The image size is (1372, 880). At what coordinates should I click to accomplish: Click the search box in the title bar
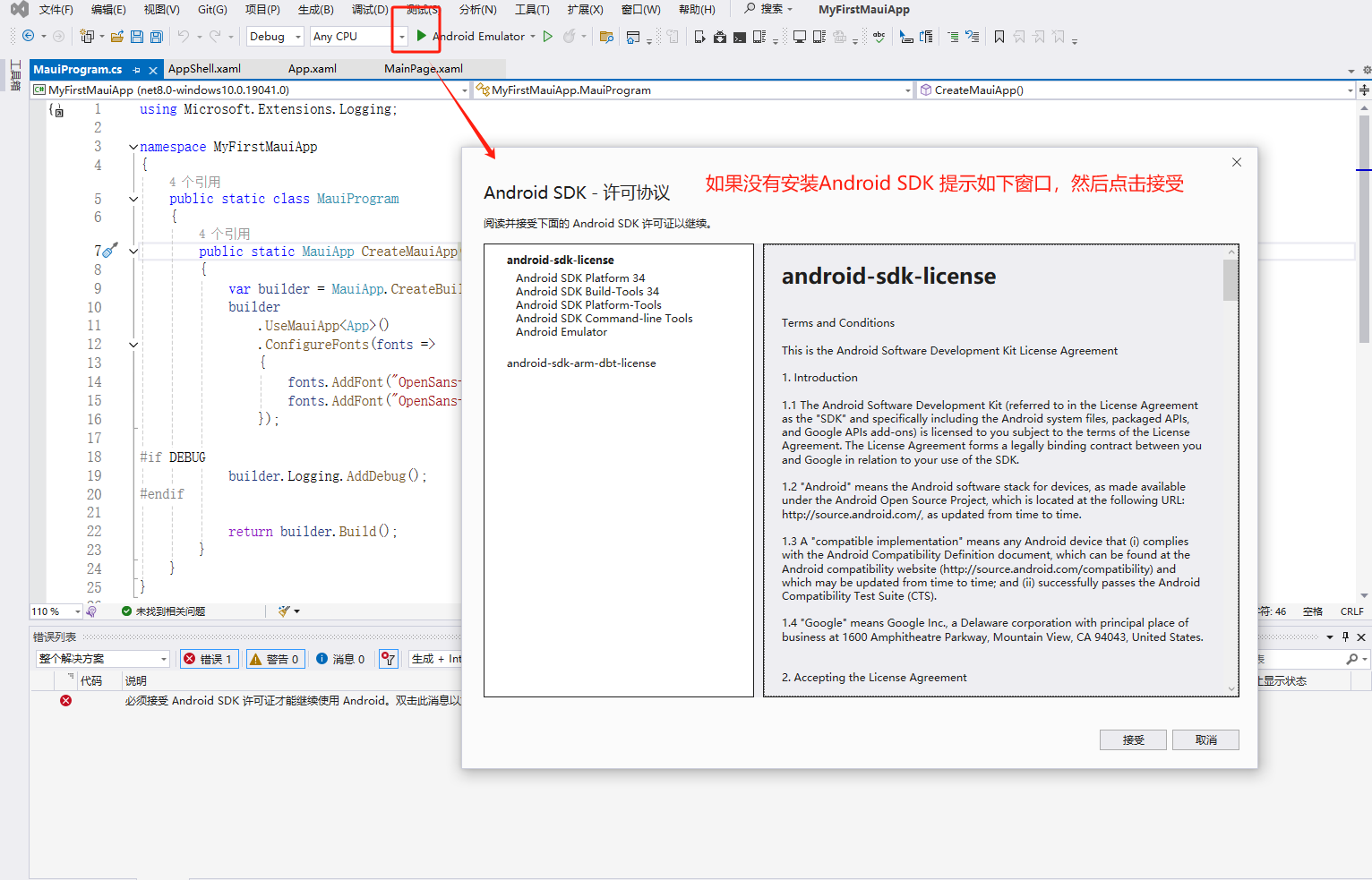tap(769, 10)
